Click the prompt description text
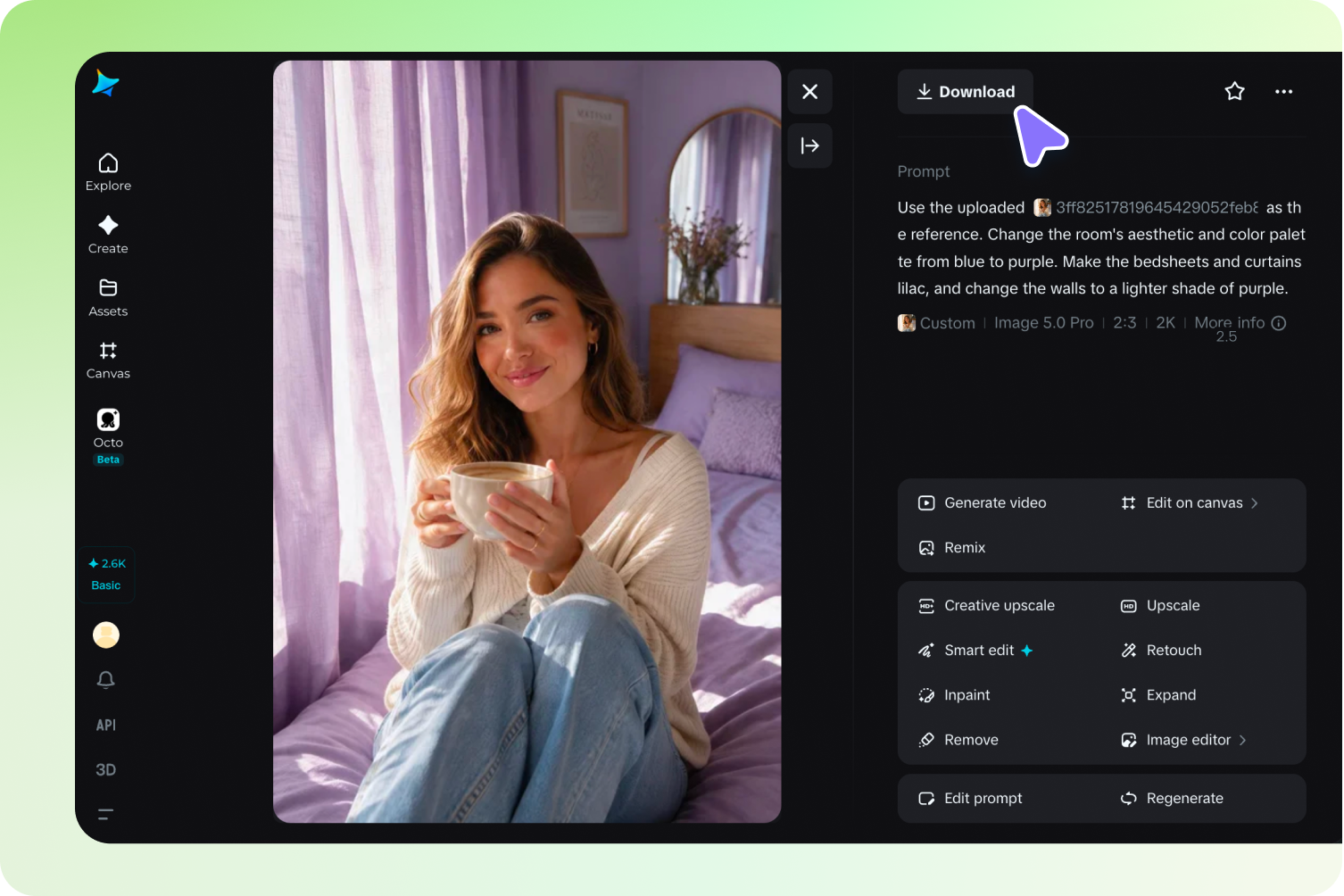 coord(1101,248)
